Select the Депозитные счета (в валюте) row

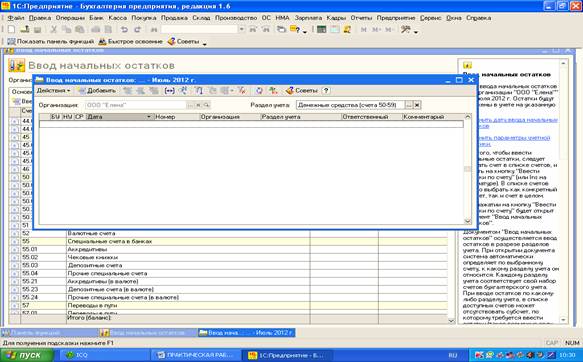pos(228,290)
